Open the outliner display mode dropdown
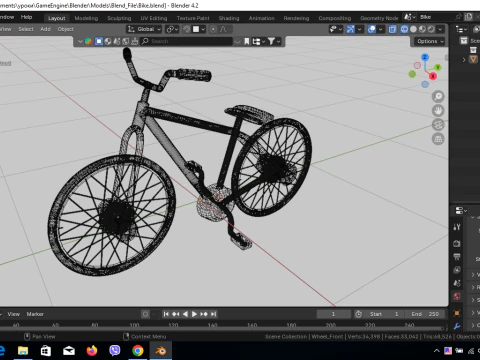The height and width of the screenshot is (360, 480). pos(461,29)
